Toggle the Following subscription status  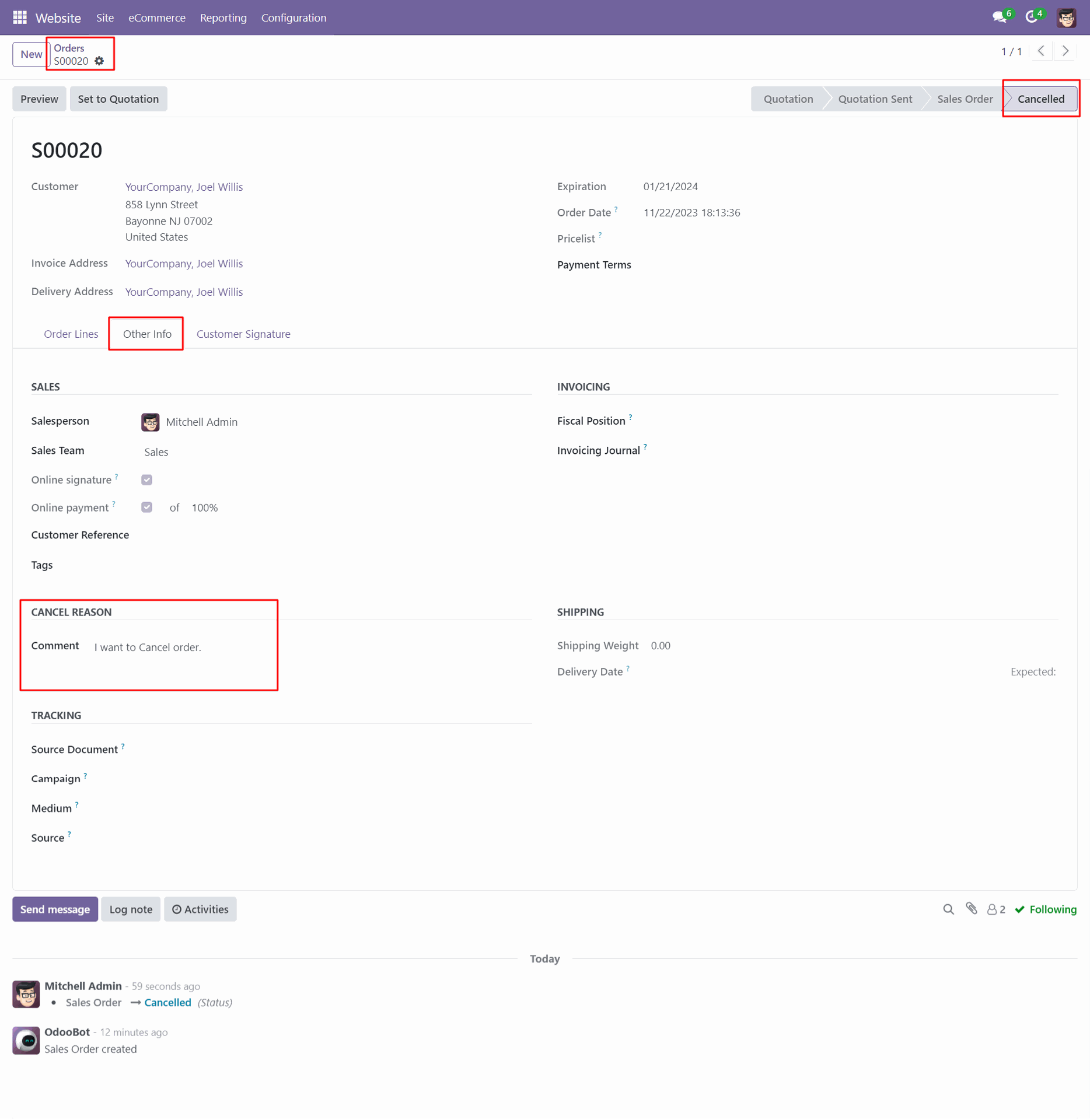1046,909
